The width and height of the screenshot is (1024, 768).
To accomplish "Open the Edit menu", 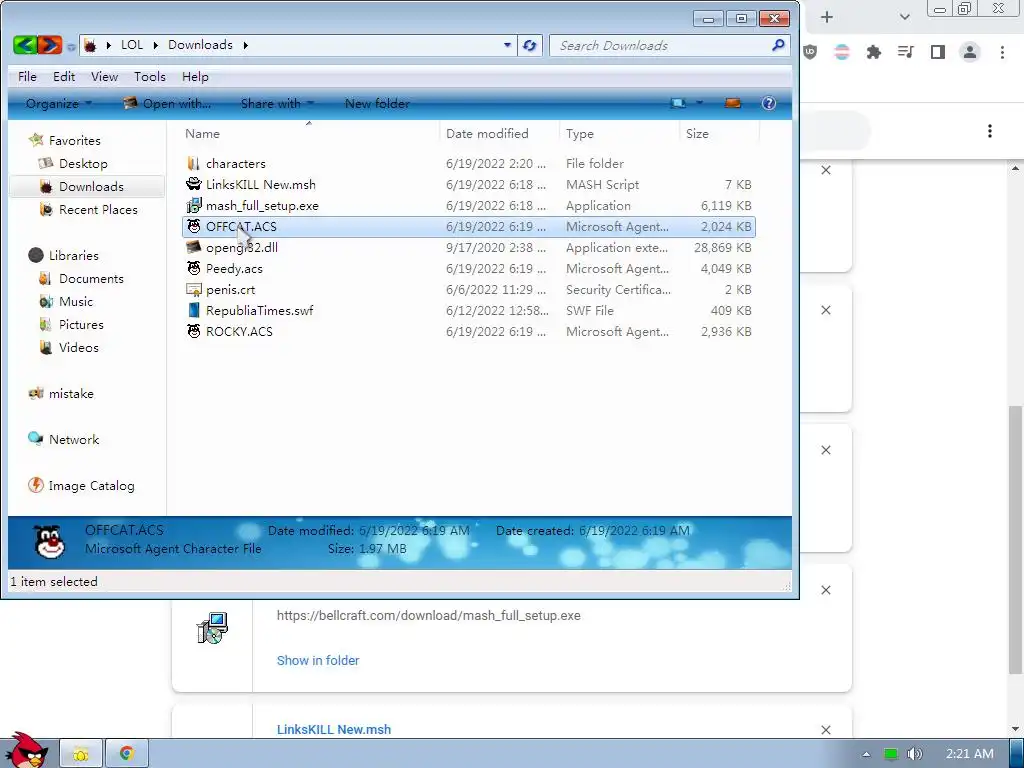I will pos(64,76).
